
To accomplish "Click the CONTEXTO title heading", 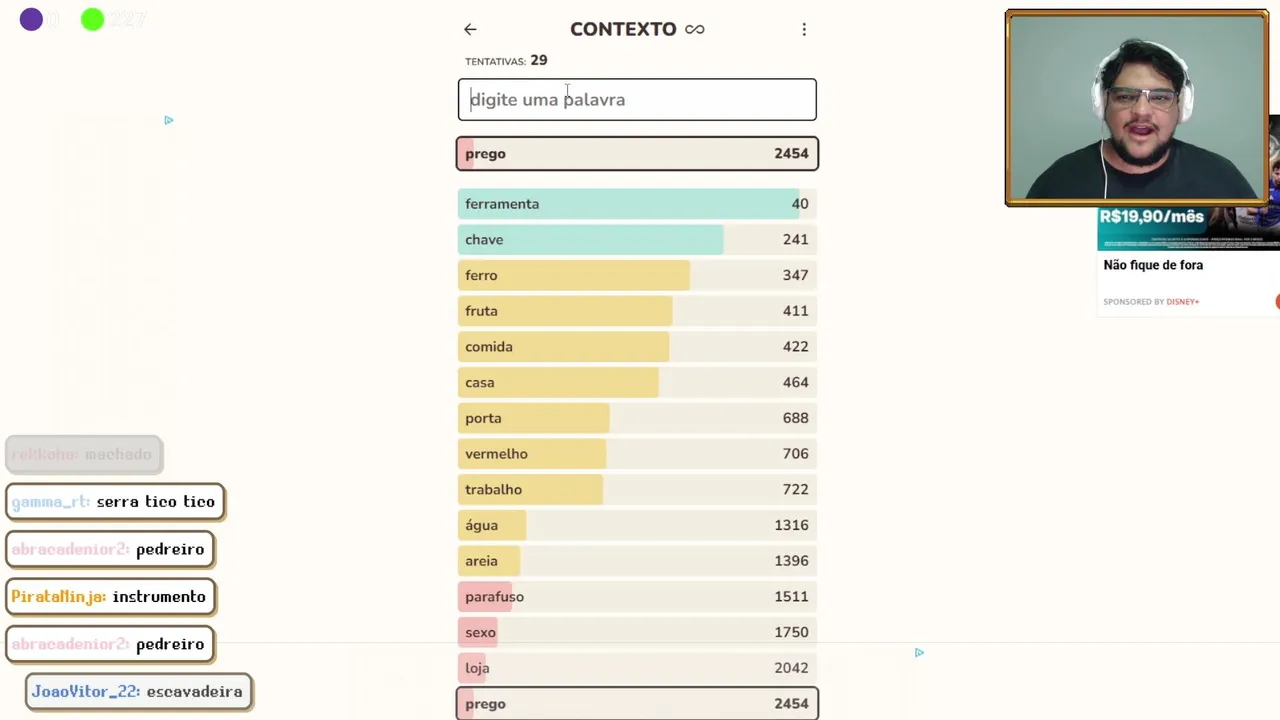I will 623,30.
